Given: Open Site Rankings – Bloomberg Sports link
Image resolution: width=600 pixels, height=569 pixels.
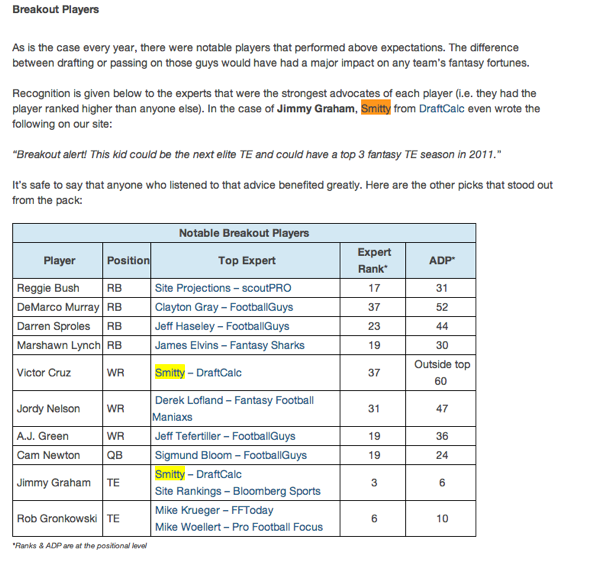Looking at the screenshot, I should [x=238, y=491].
